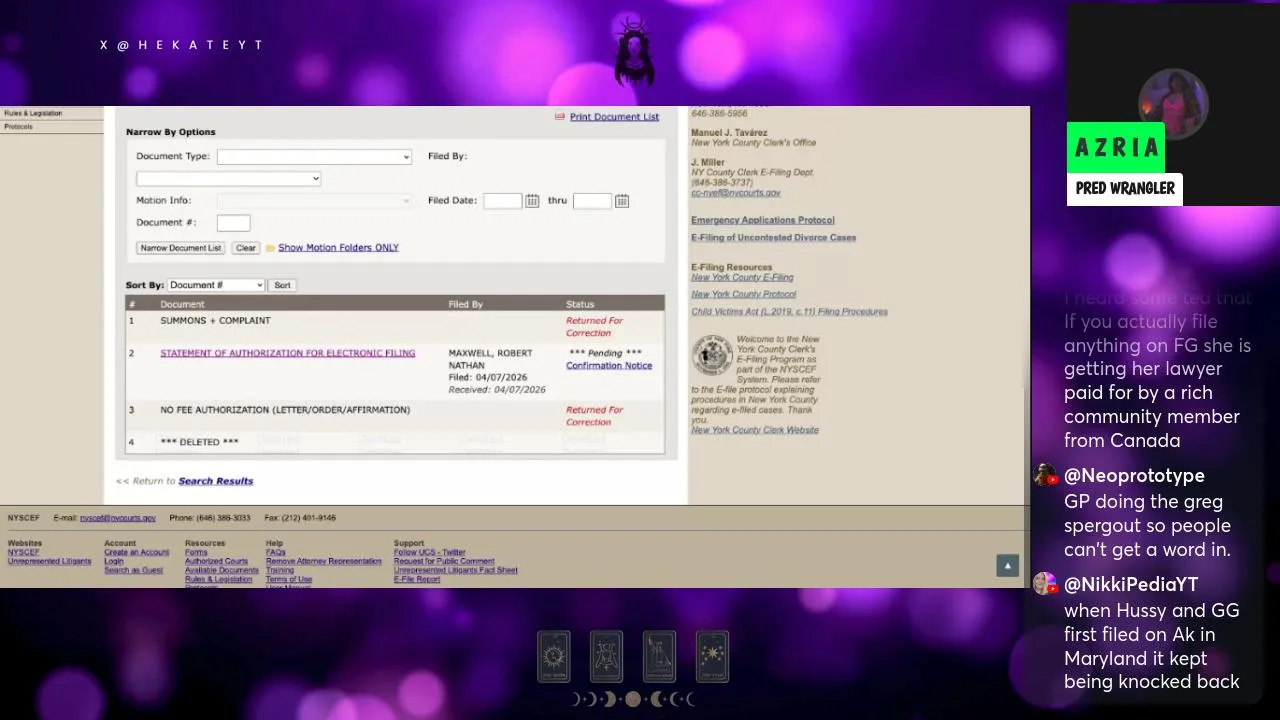The width and height of the screenshot is (1280, 720).
Task: Click the NYSCEF footer website link
Action: click(x=24, y=552)
